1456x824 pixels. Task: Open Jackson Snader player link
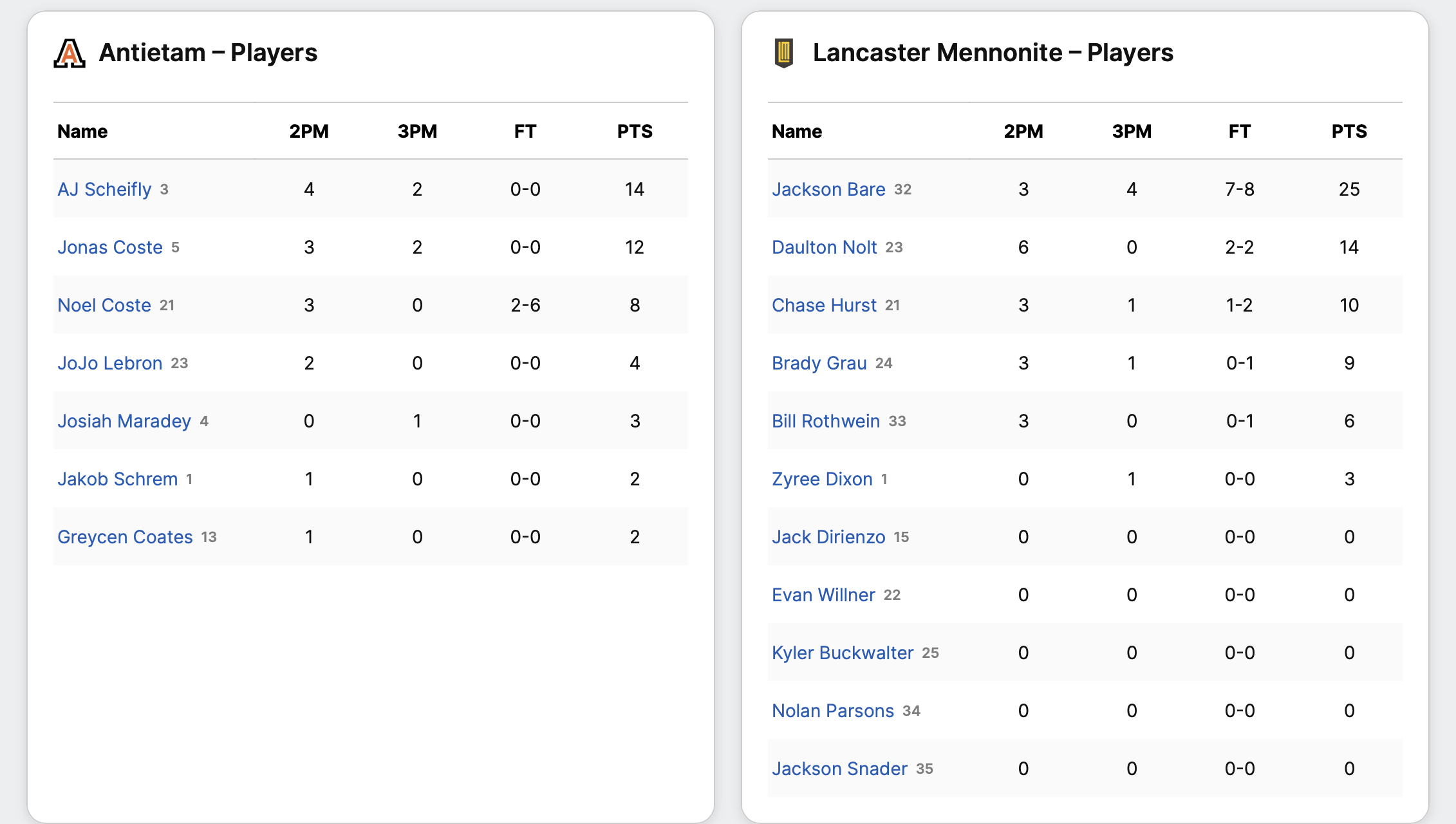839,769
